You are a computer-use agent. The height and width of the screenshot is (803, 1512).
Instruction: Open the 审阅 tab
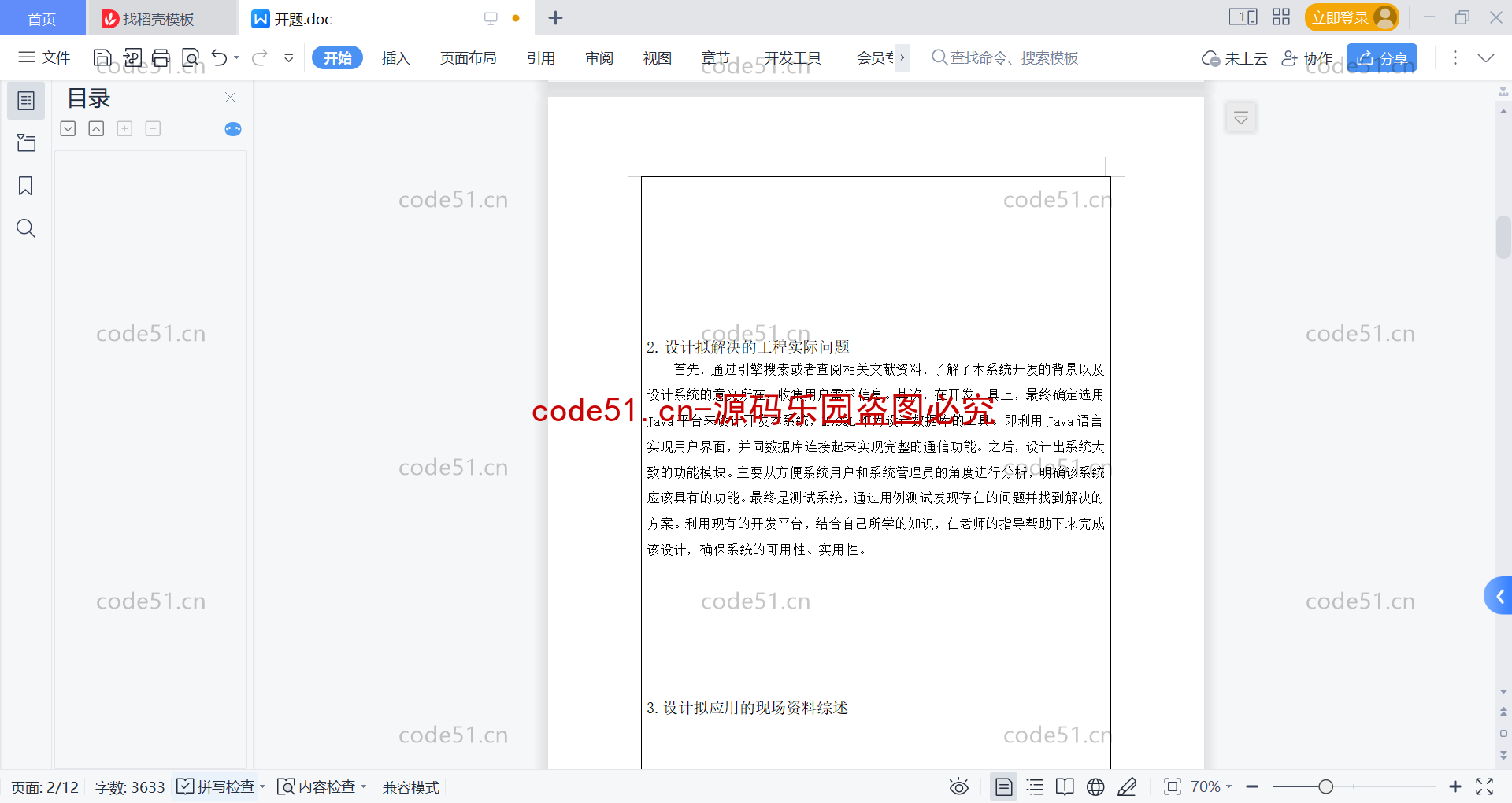click(x=599, y=57)
